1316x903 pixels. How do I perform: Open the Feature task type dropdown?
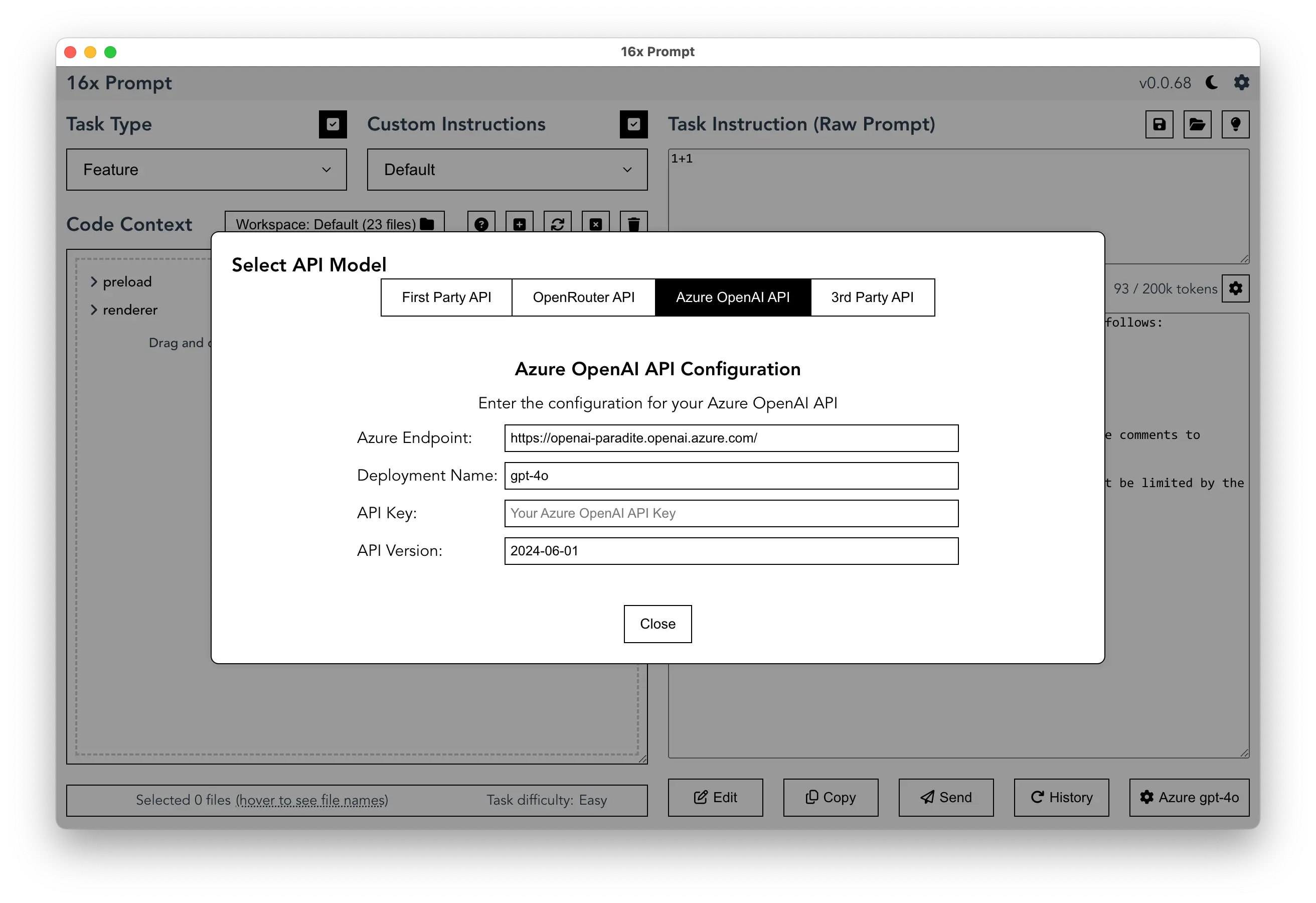[x=207, y=170]
